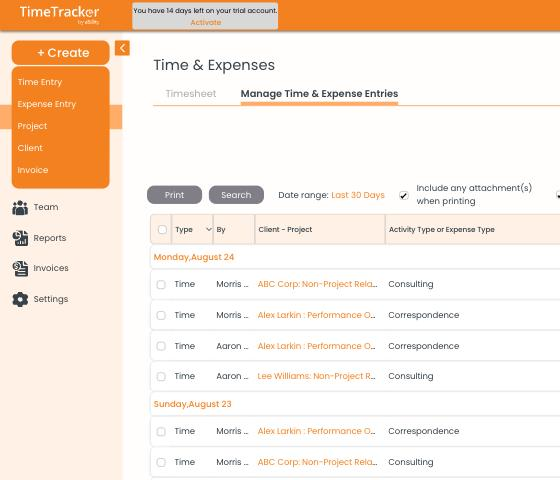Image resolution: width=560 pixels, height=480 pixels.
Task: Open Settings in the sidebar
Action: 51,299
